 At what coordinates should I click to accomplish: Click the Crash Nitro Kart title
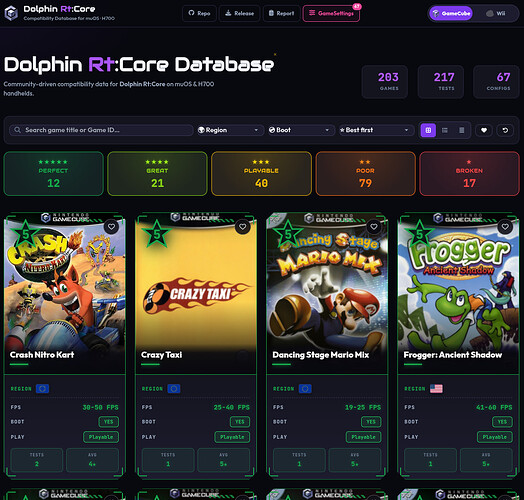tap(42, 355)
